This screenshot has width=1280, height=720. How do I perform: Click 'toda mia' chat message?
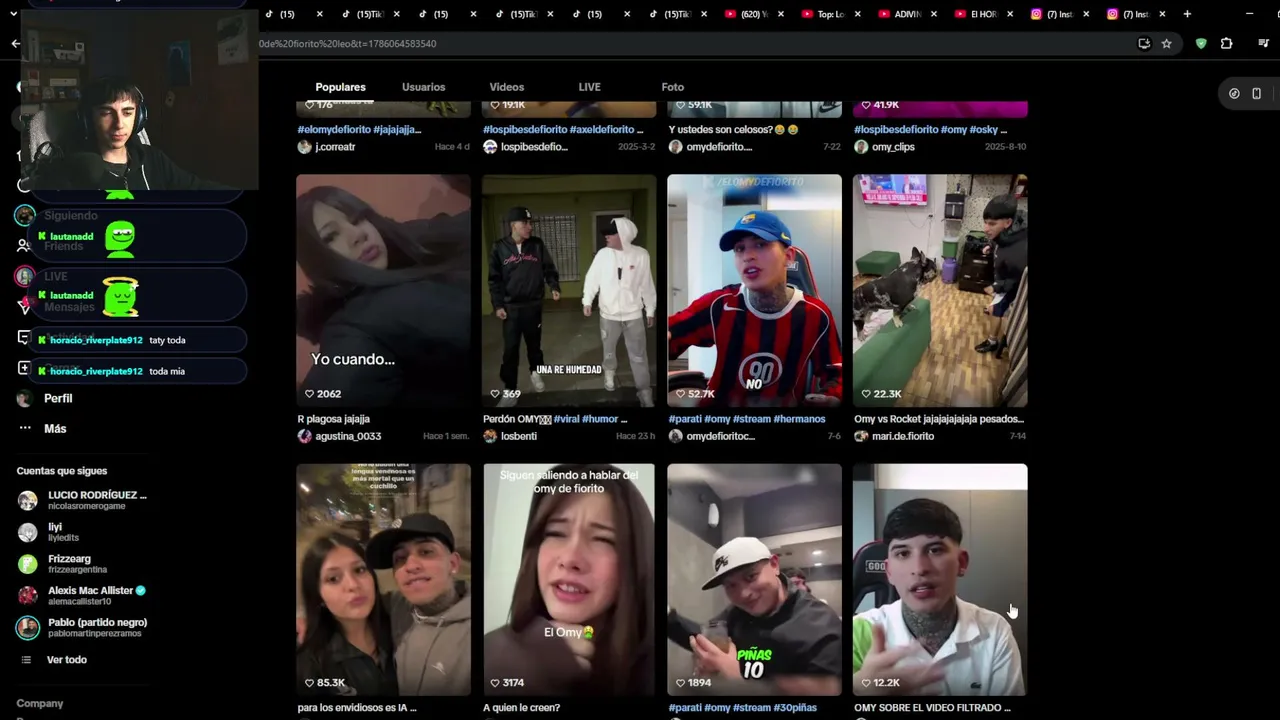[167, 371]
